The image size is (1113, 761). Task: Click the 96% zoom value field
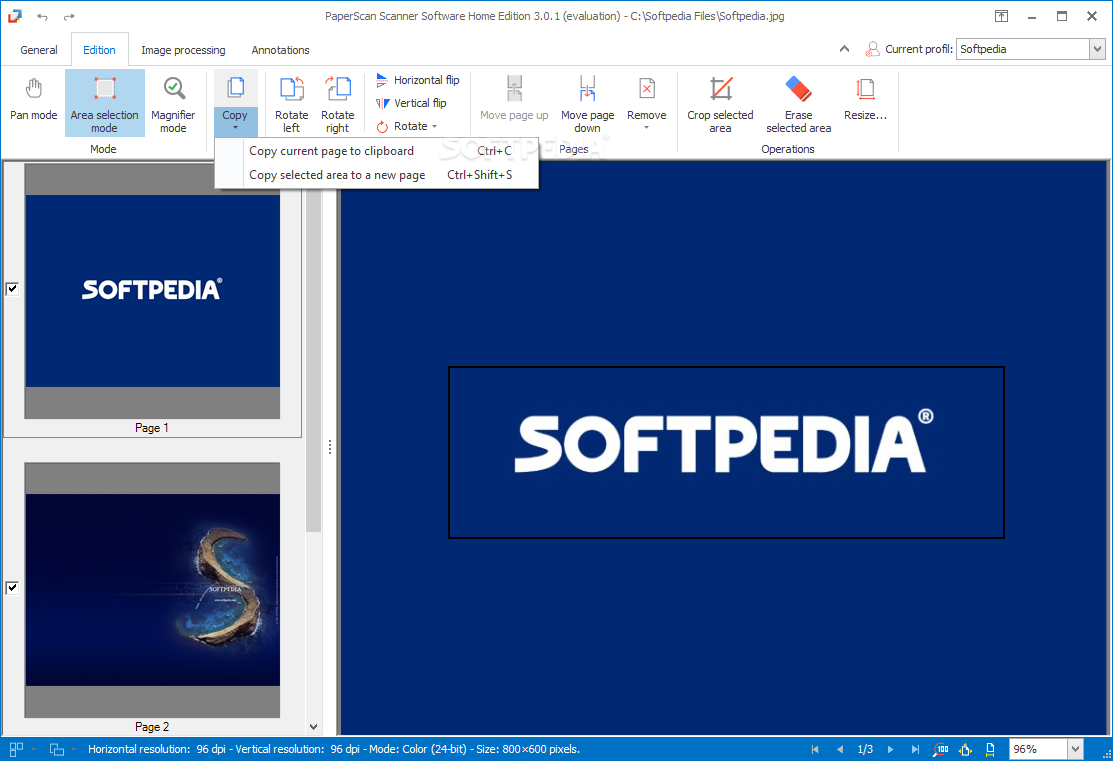pos(1038,749)
